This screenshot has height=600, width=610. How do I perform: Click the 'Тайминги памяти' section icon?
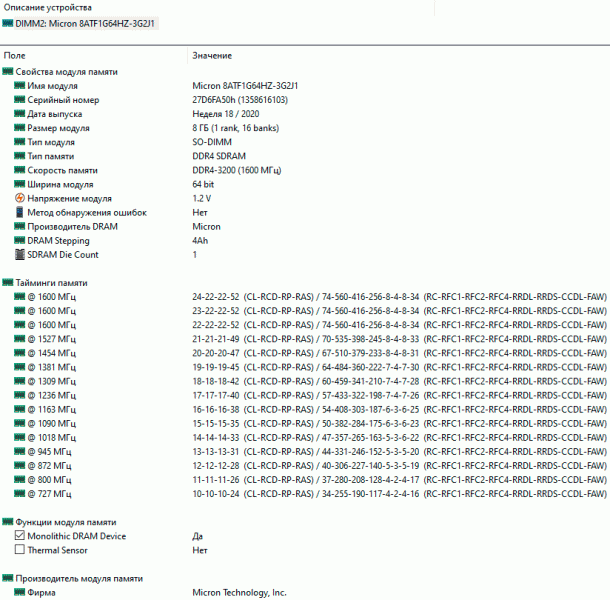(x=7, y=282)
